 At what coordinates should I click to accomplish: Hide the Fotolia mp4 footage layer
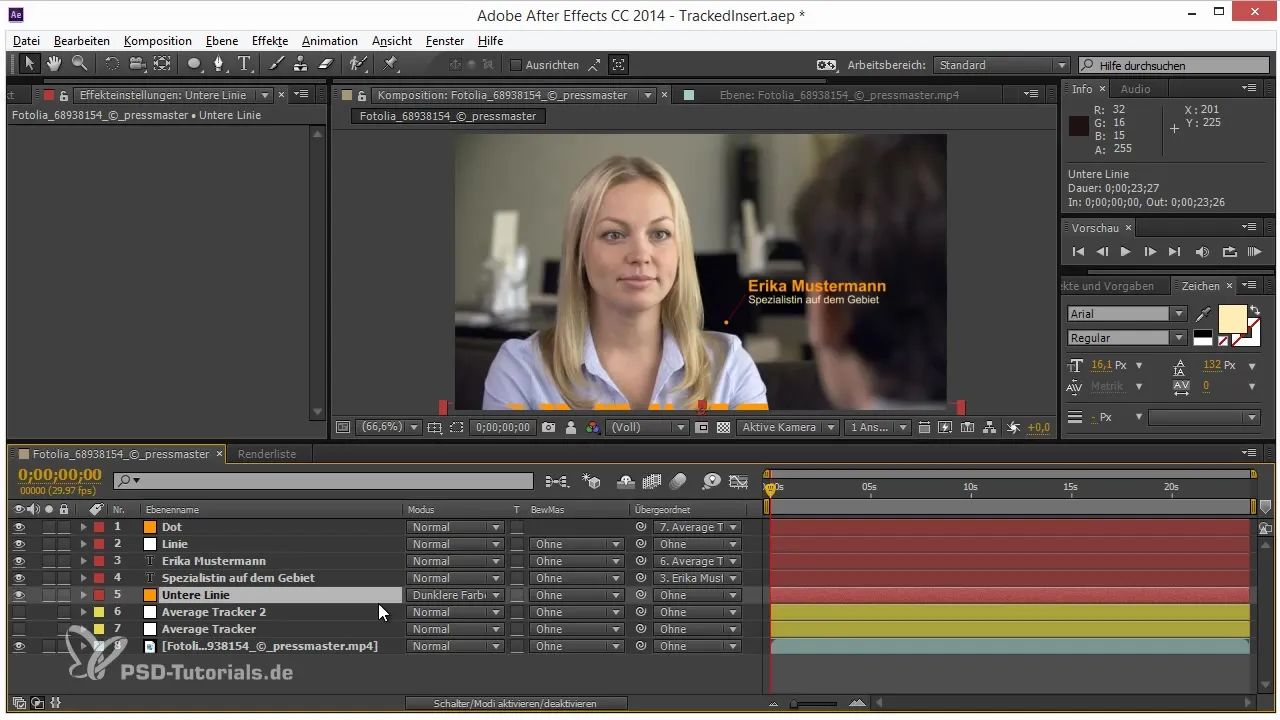pos(19,646)
